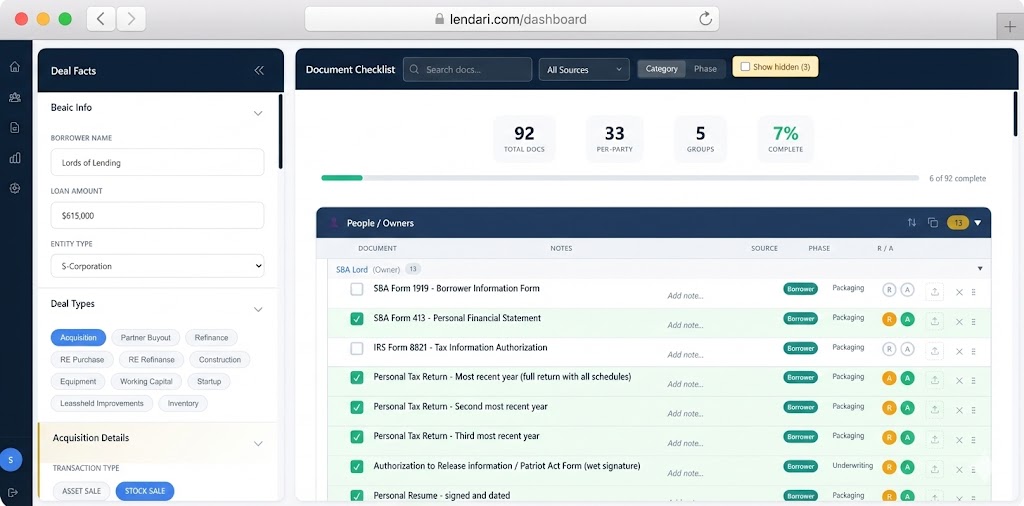Switch to the Category view tab
This screenshot has width=1024, height=506.
pos(662,69)
